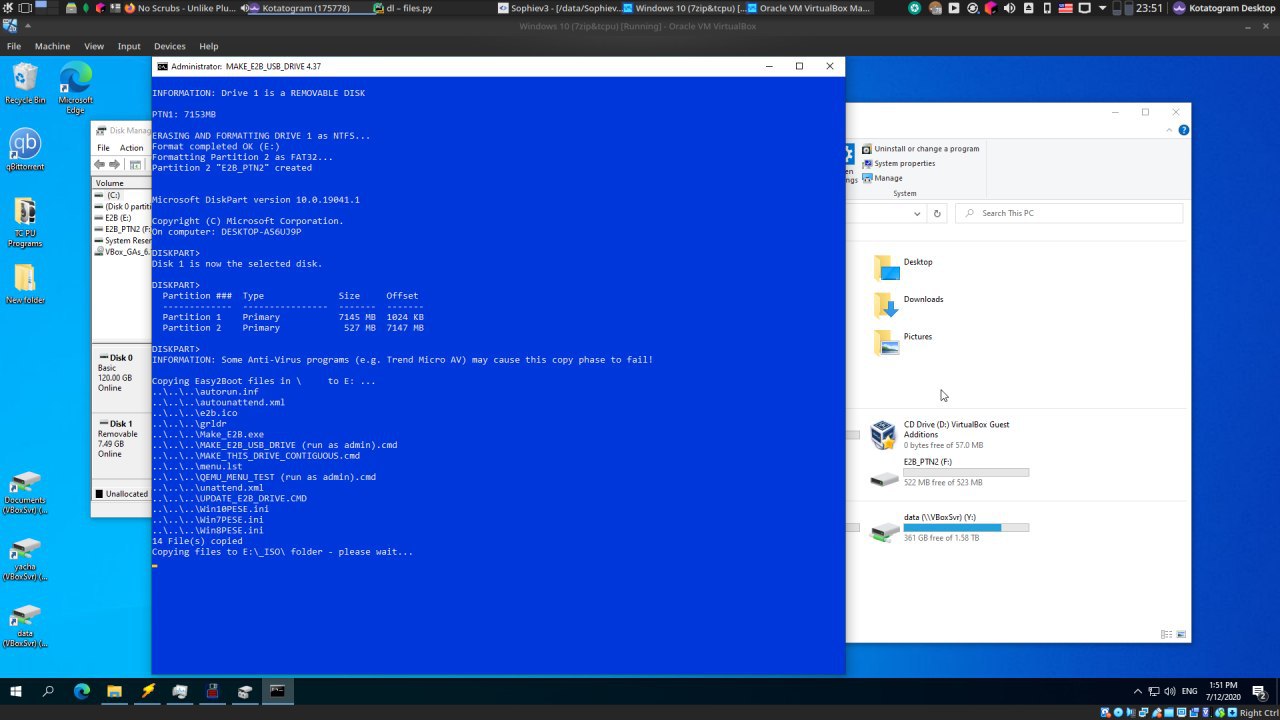Open Disk Management File menu
This screenshot has height=720, width=1280.
(x=103, y=148)
